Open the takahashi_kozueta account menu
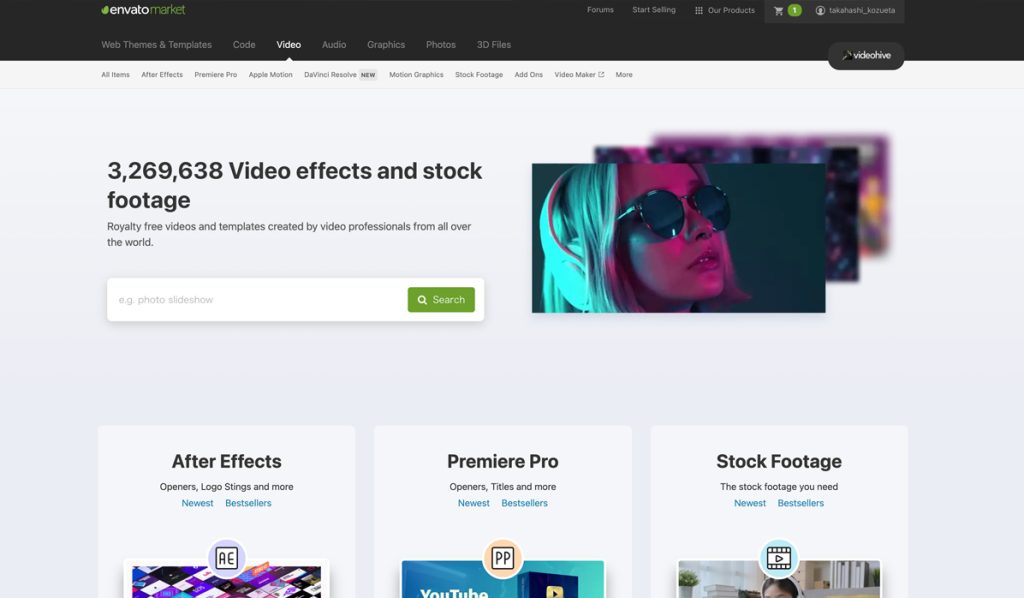 click(x=856, y=10)
